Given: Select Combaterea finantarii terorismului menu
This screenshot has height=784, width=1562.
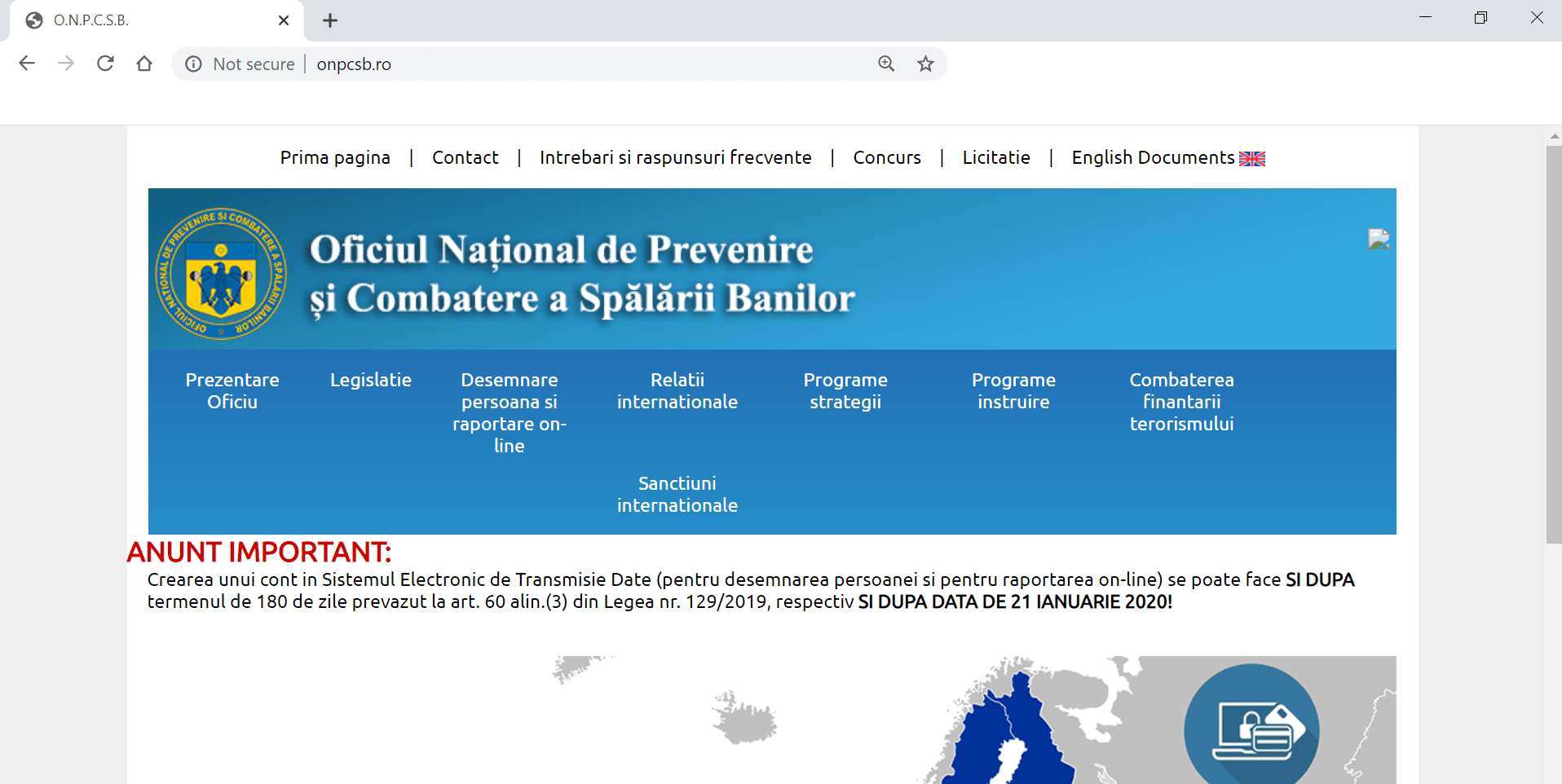Looking at the screenshot, I should (1181, 402).
